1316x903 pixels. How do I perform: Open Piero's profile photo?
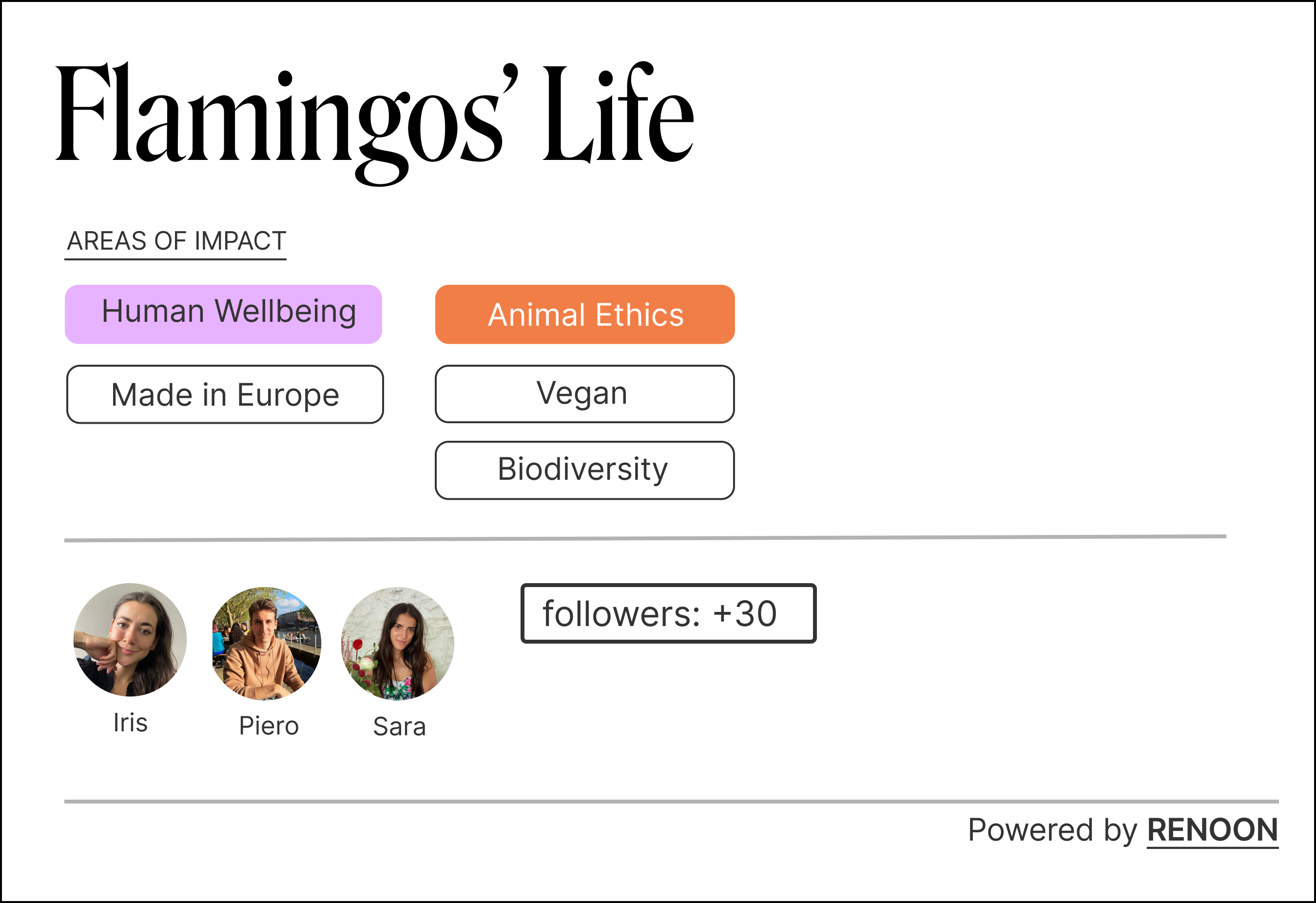pos(266,643)
